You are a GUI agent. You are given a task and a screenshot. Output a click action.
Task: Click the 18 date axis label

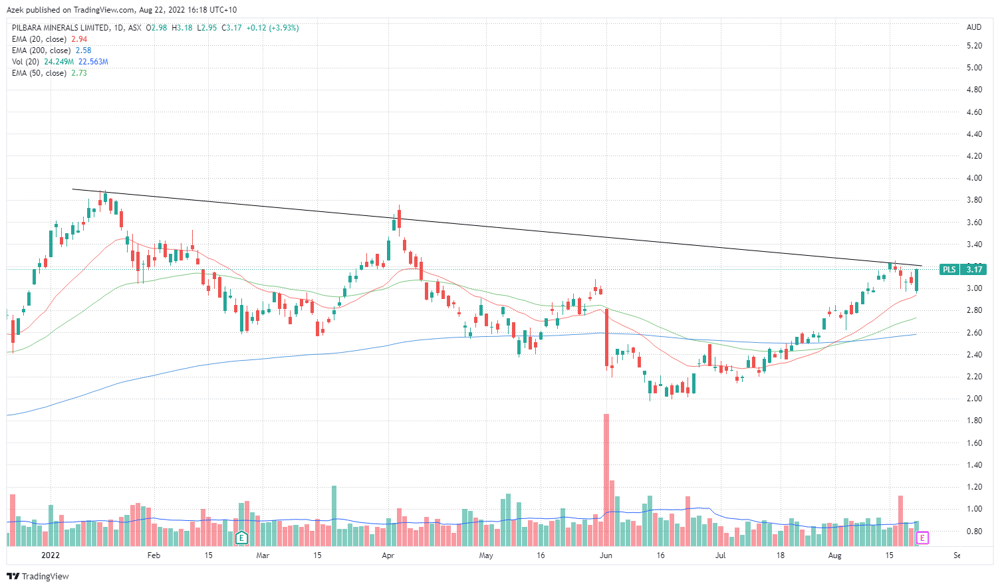pyautogui.click(x=780, y=555)
